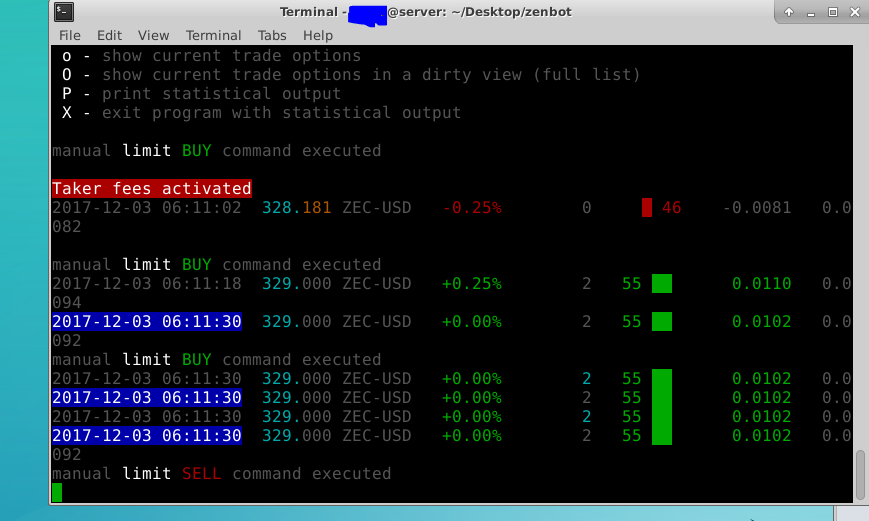Click the terminal vertical scrollbar handle
This screenshot has height=521, width=869.
pos(860,475)
